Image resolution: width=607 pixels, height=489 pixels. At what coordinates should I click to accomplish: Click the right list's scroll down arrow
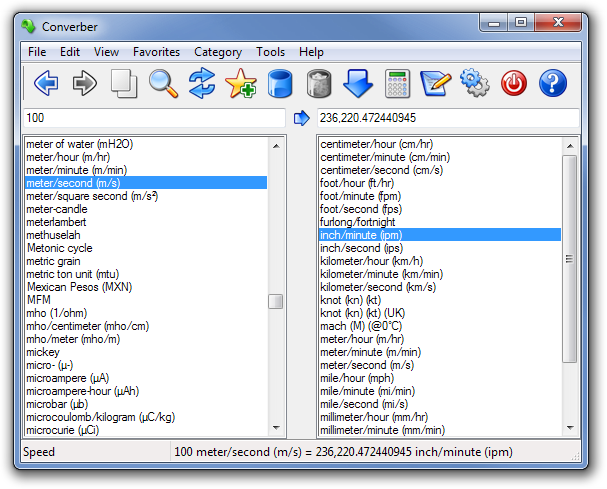point(570,427)
